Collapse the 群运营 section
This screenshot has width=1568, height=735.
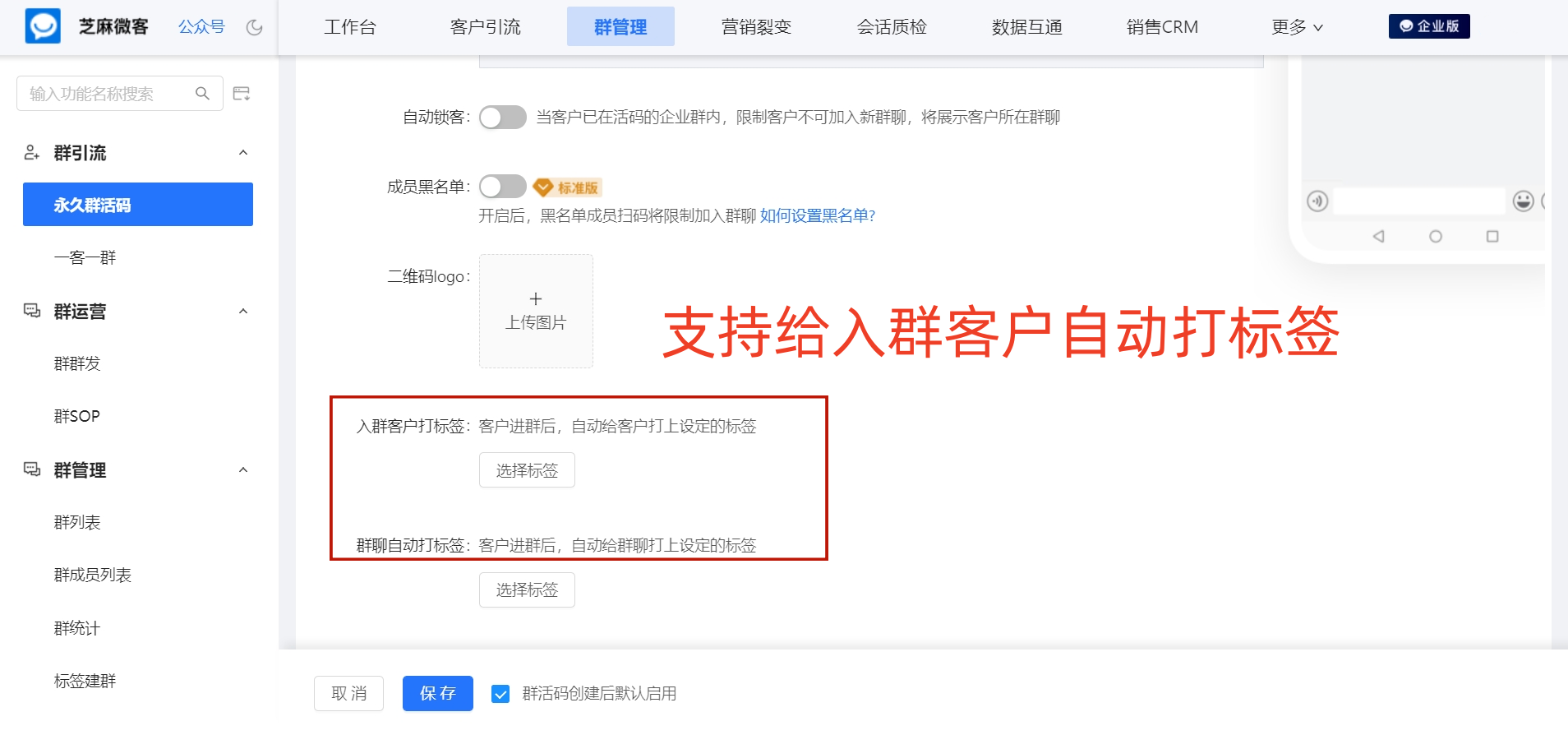coord(243,312)
